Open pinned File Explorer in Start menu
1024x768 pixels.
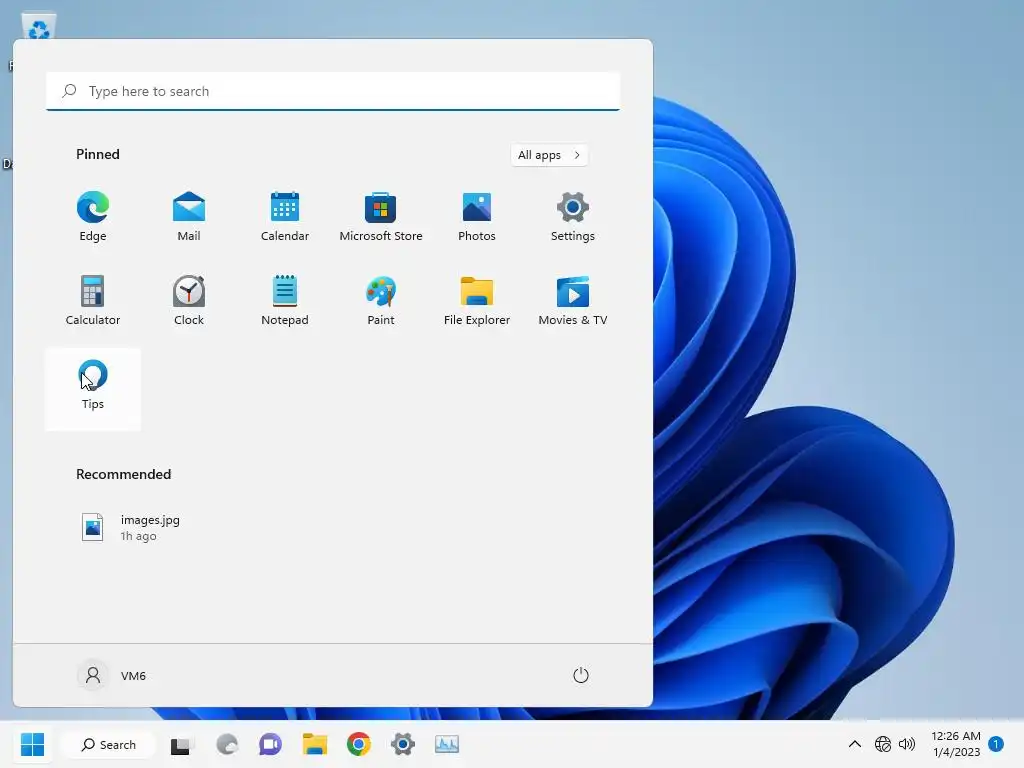tap(477, 300)
